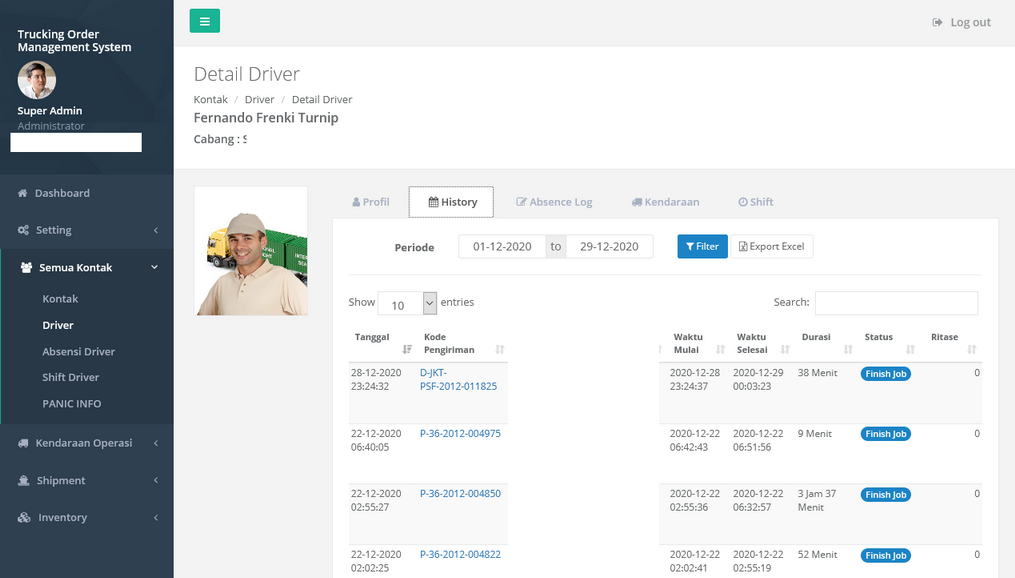Click the Log out icon
The width and height of the screenshot is (1015, 578).
pyautogui.click(x=937, y=22)
